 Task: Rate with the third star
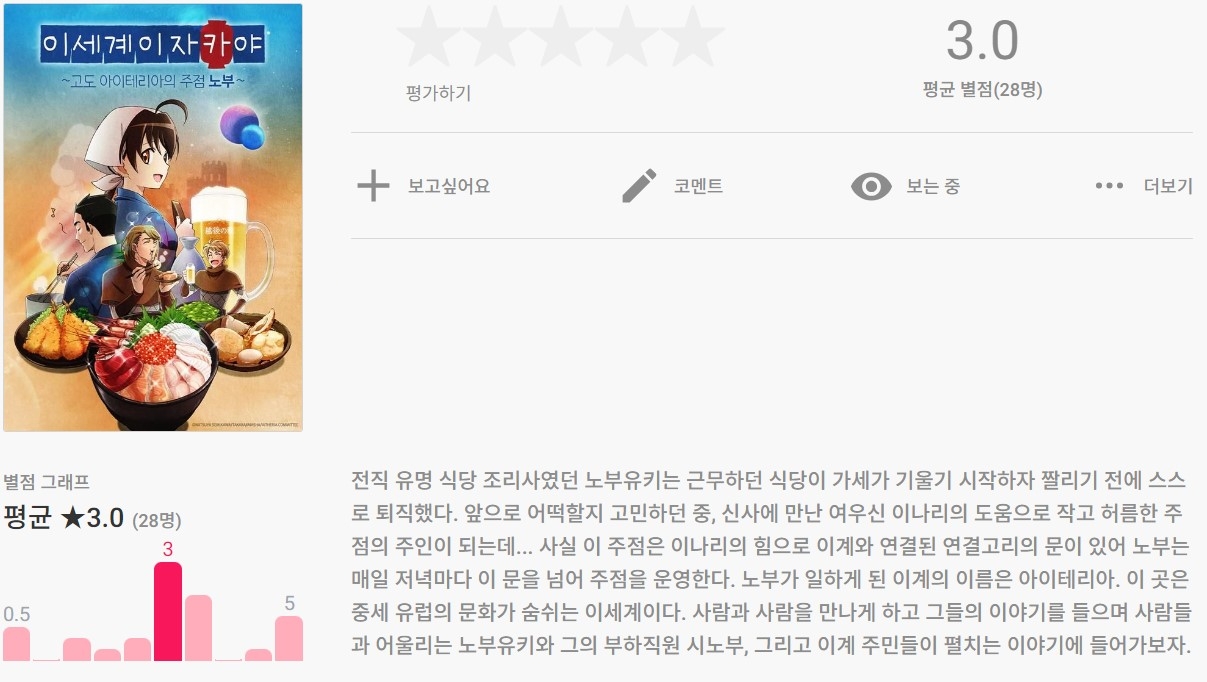pos(560,38)
